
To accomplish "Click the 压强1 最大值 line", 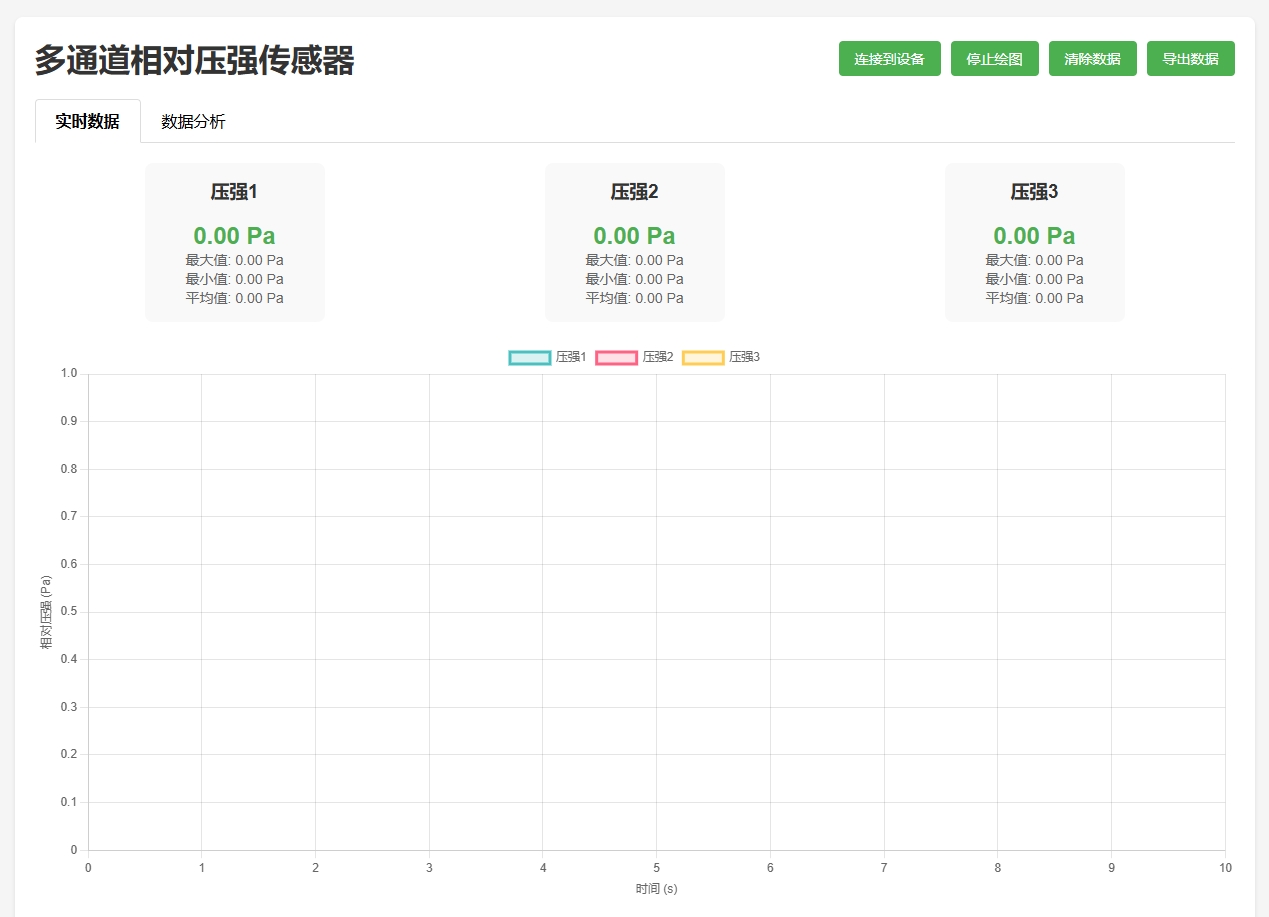I will (x=234, y=260).
